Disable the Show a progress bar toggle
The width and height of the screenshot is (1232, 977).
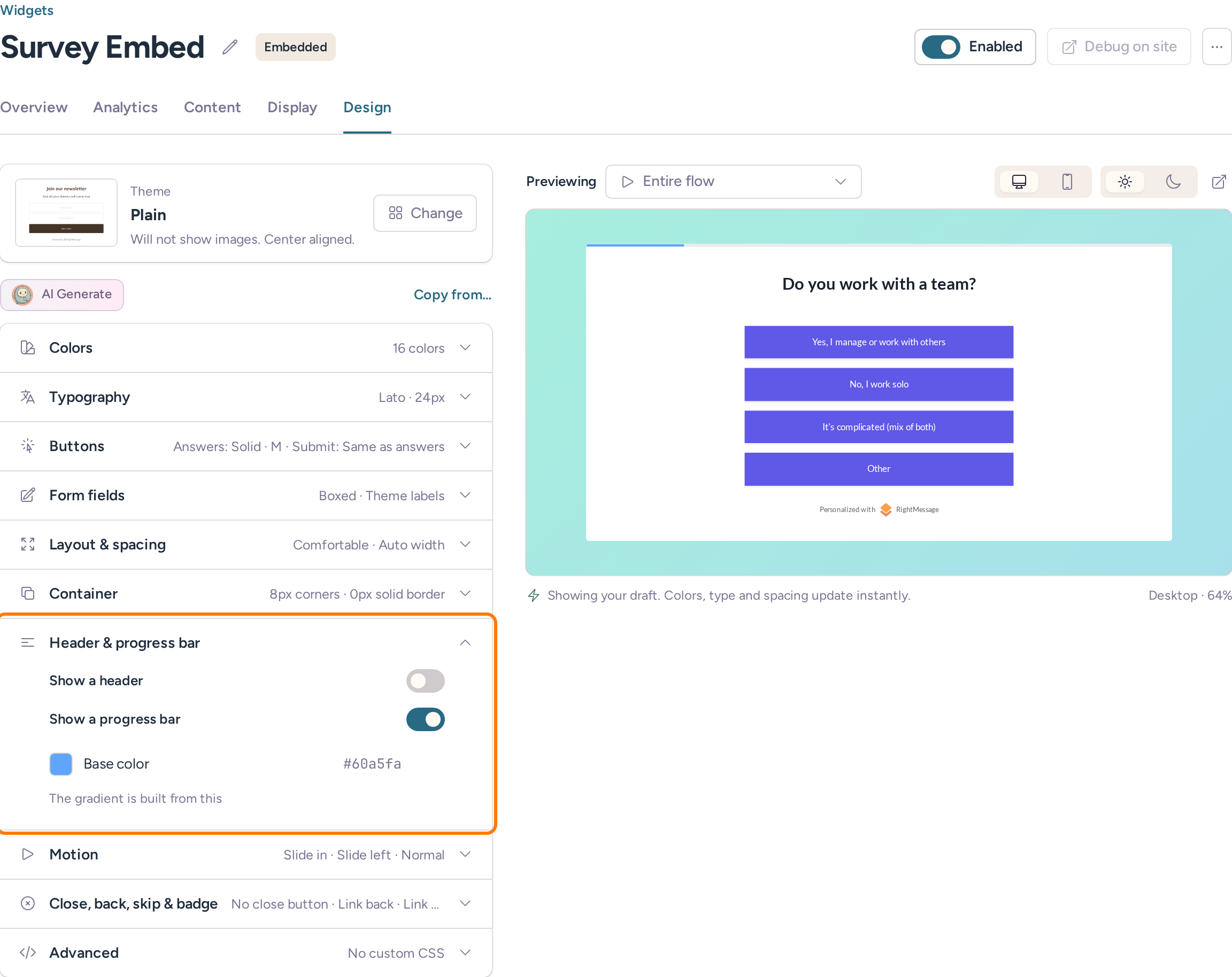point(425,719)
